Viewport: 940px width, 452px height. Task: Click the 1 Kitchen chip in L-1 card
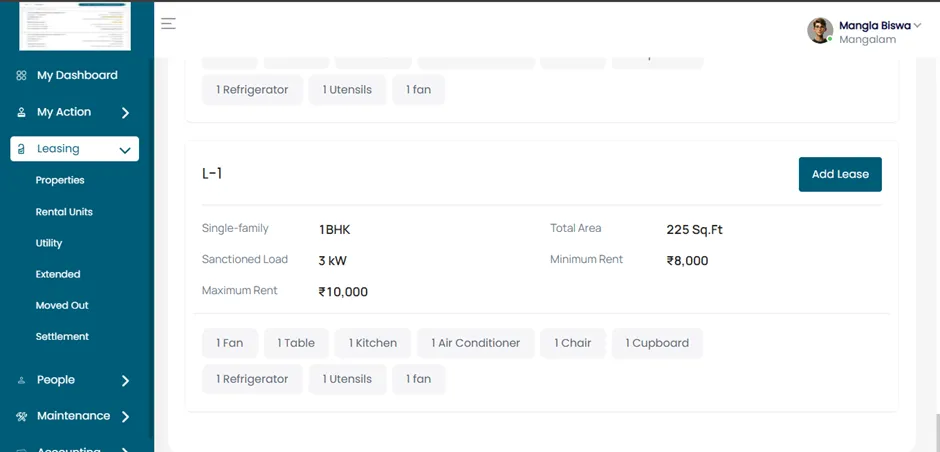pos(373,343)
